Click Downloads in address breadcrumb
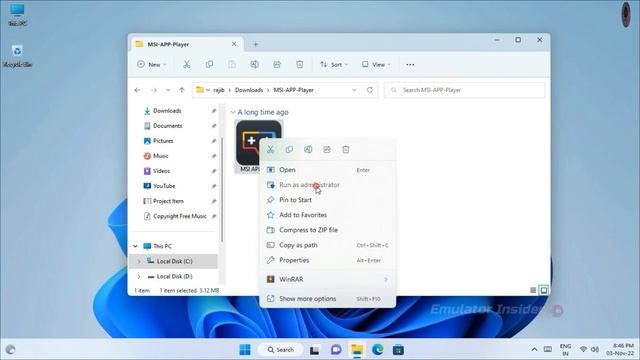 249,90
